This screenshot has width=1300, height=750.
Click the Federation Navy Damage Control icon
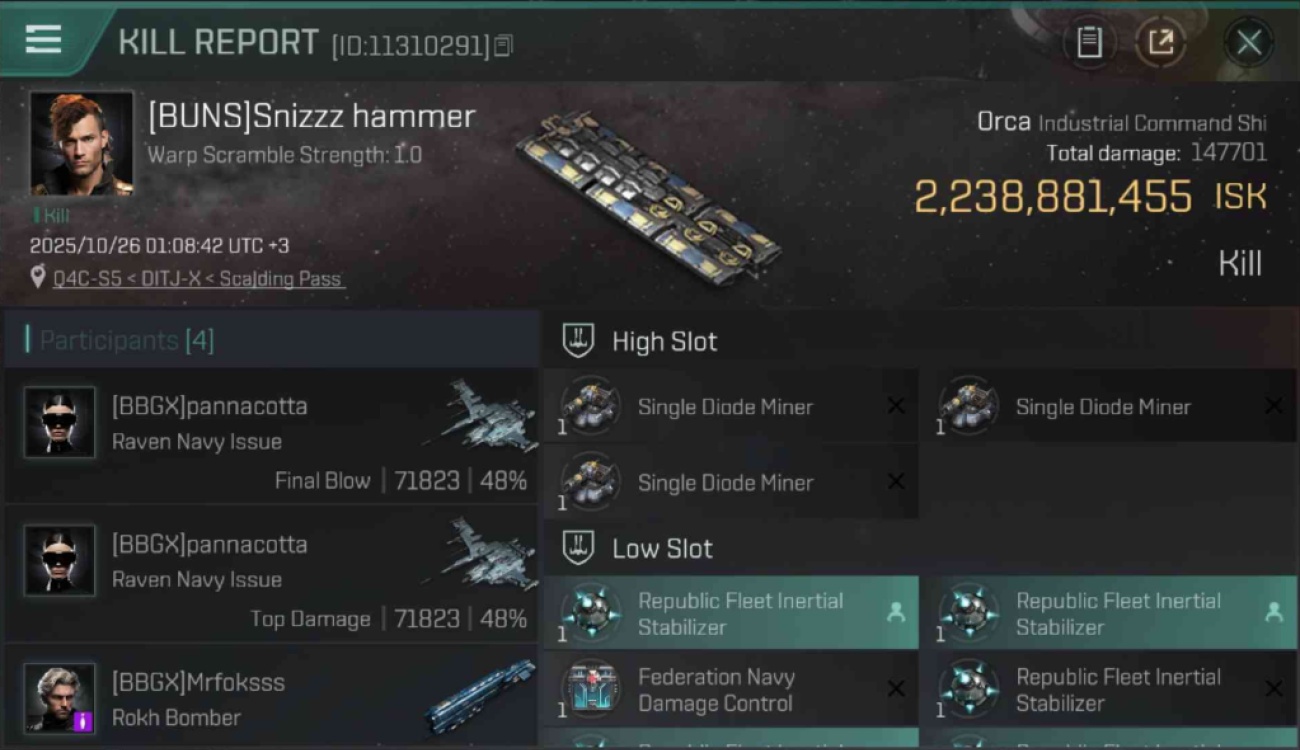coord(591,689)
